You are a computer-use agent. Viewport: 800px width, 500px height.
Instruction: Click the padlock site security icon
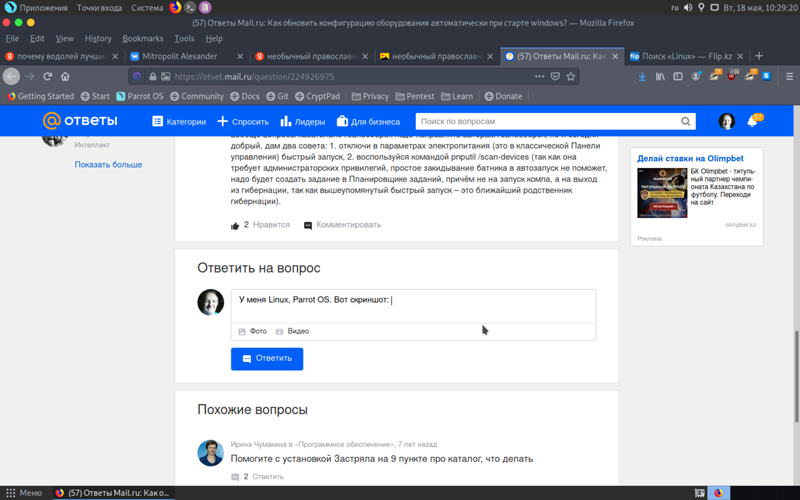(x=153, y=77)
